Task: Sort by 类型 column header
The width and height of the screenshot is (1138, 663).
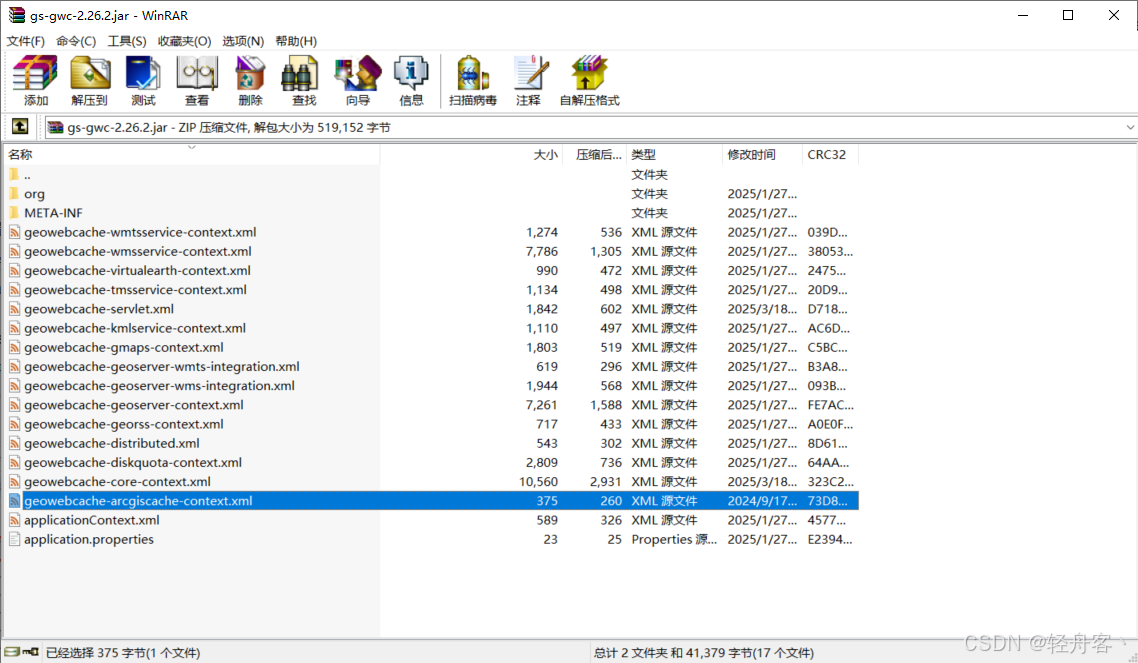Action: point(674,155)
